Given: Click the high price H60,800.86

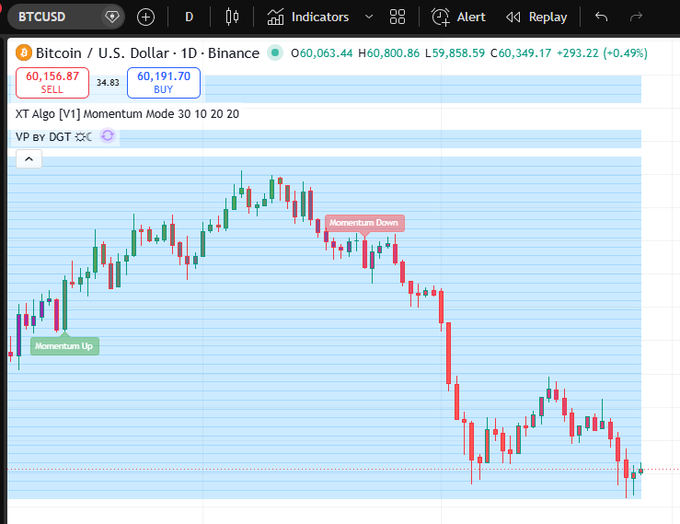Looking at the screenshot, I should pyautogui.click(x=389, y=53).
